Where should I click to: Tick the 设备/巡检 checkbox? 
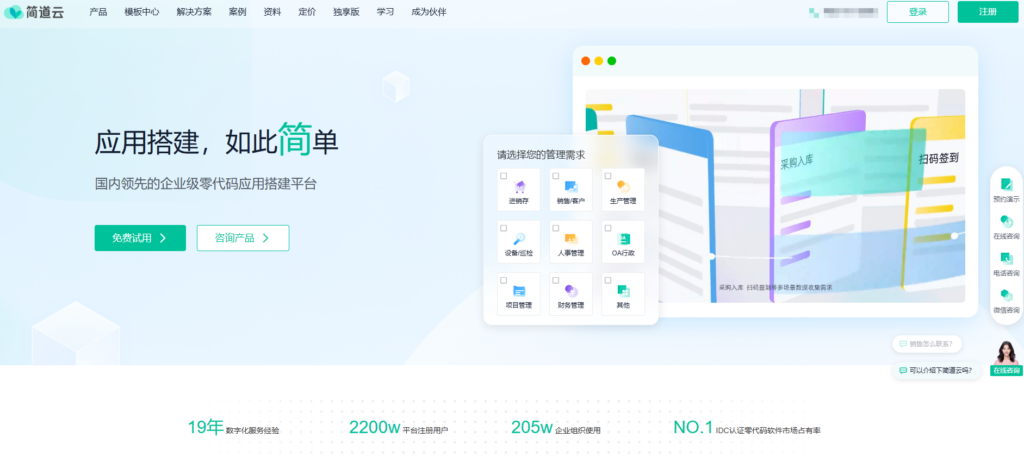coord(504,228)
